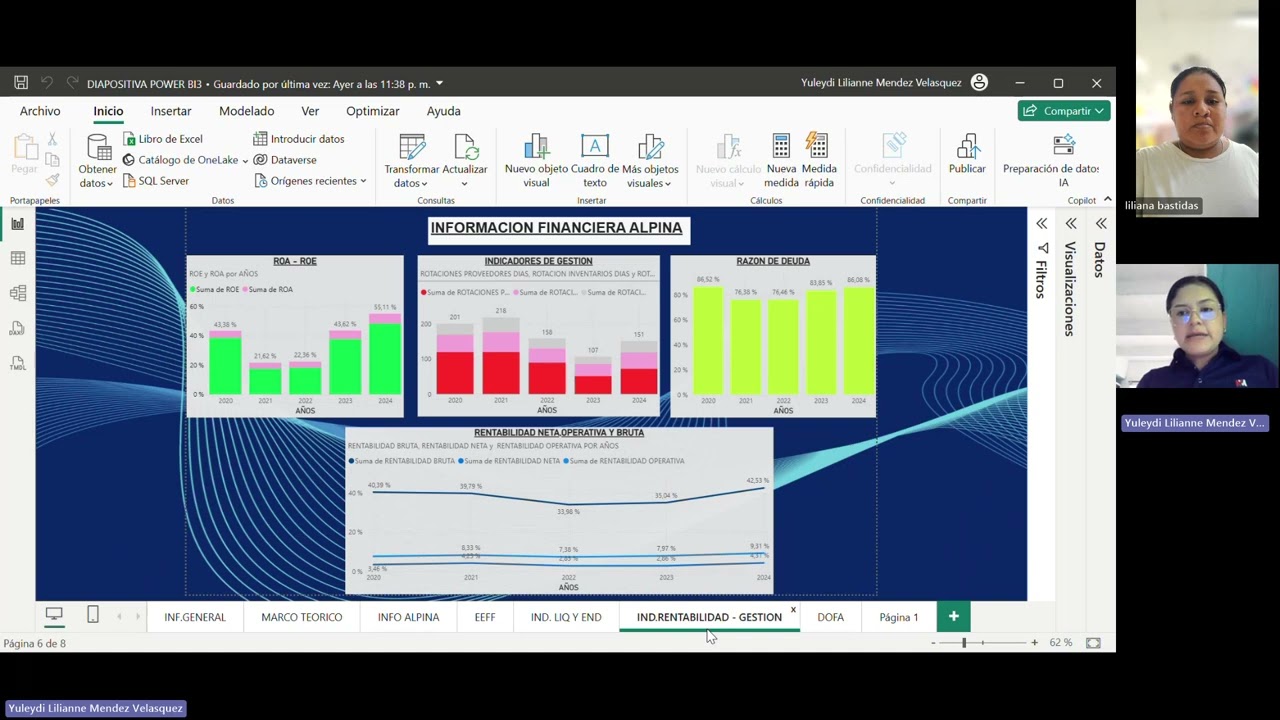
Task: Click Publicar button
Action: click(x=967, y=156)
